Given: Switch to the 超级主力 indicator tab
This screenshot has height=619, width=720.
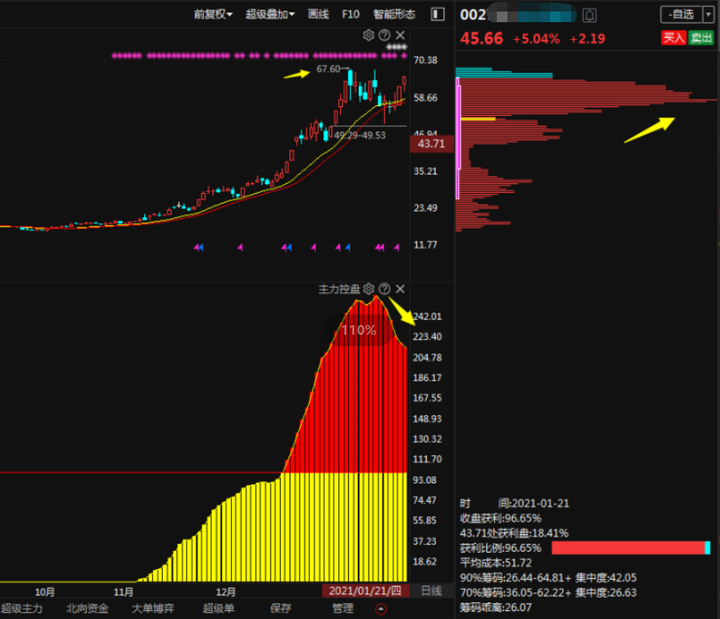Looking at the screenshot, I should (x=22, y=608).
